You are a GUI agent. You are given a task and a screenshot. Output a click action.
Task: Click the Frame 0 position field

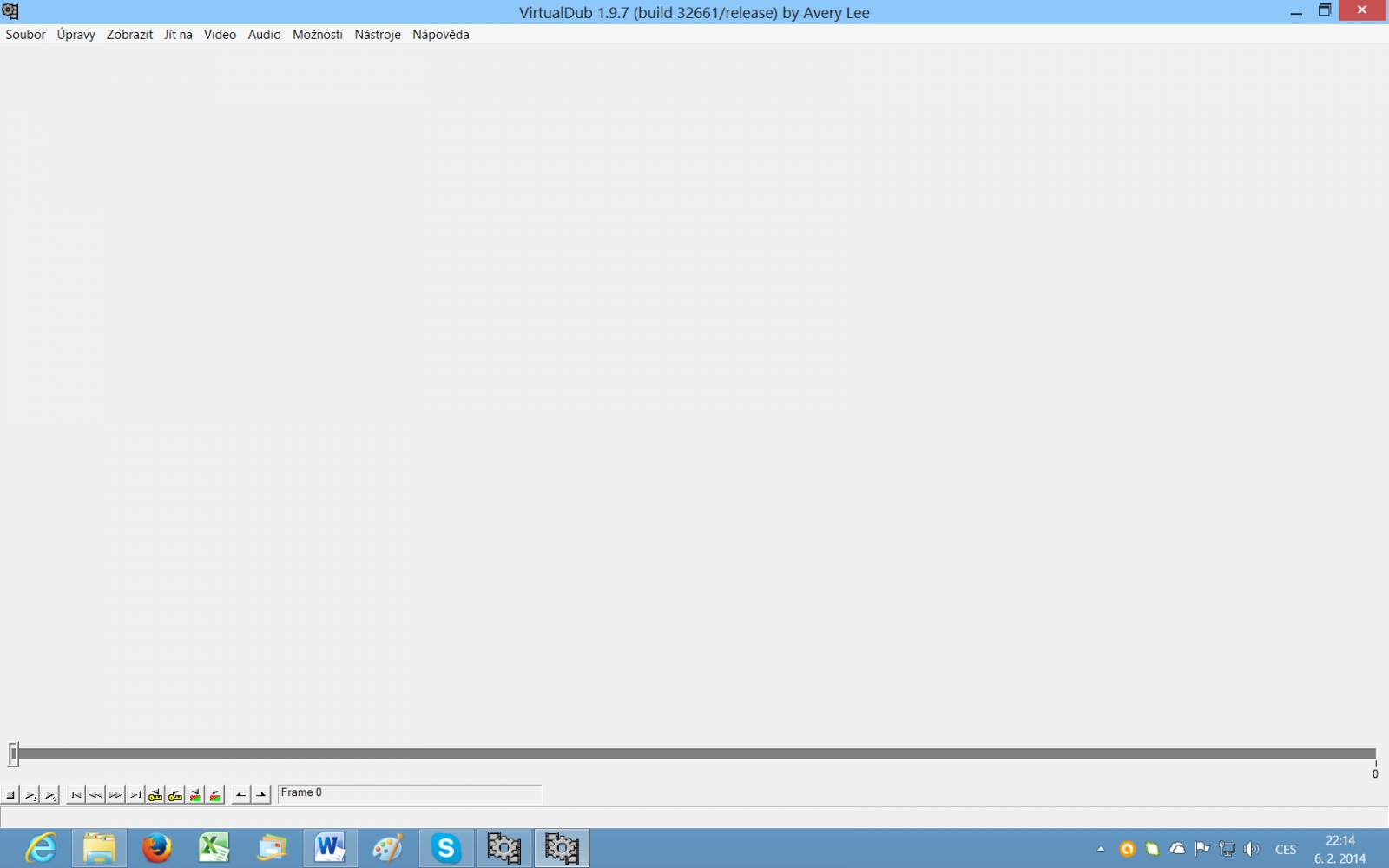(x=410, y=793)
